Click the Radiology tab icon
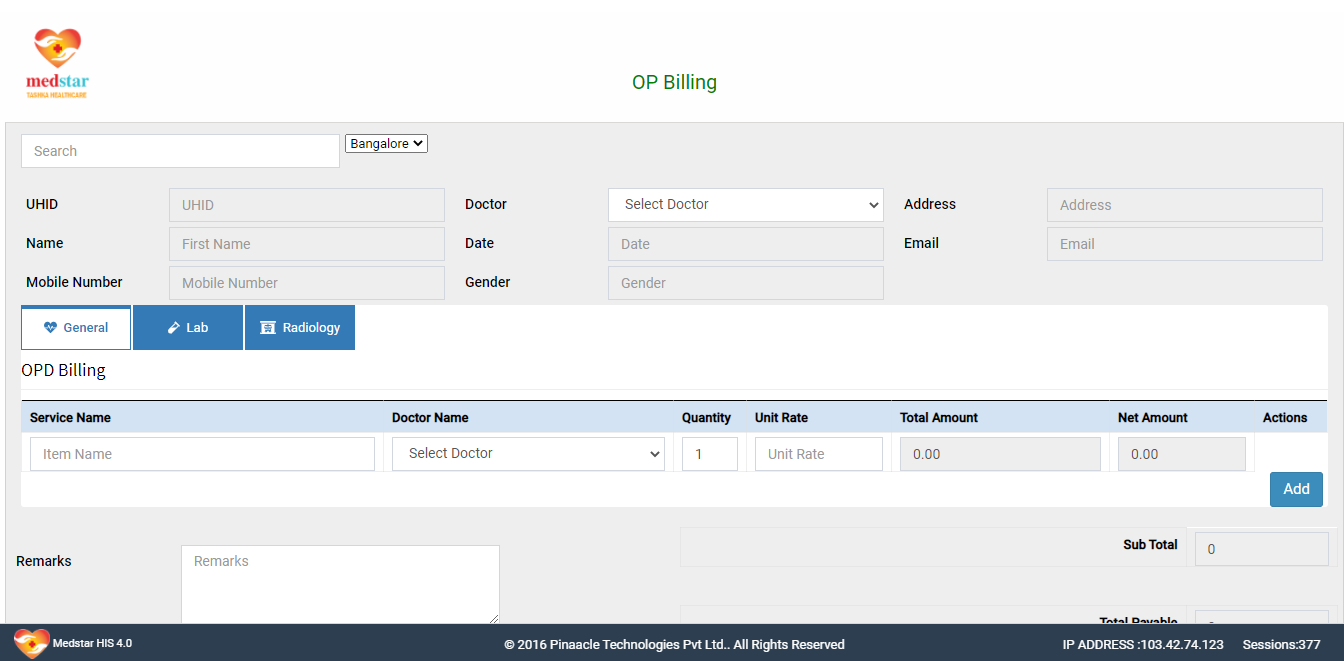The height and width of the screenshot is (661, 1344). pos(268,328)
